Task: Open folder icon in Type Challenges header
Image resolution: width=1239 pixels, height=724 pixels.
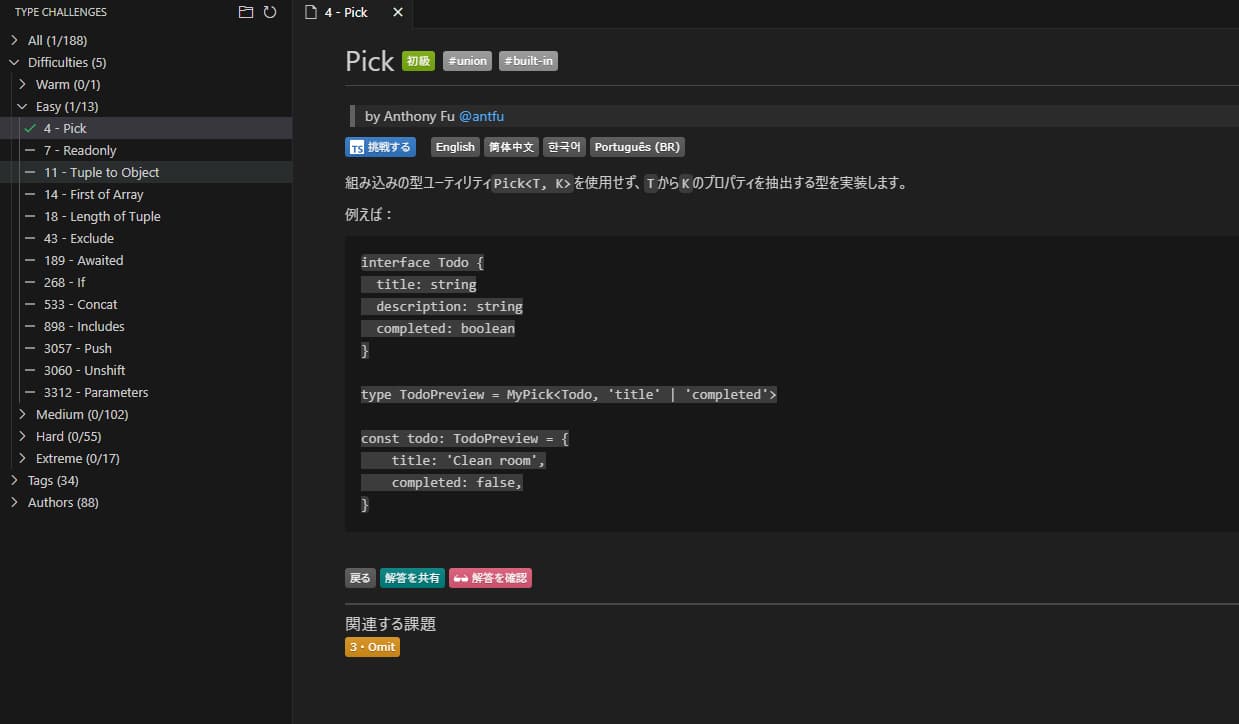Action: point(246,12)
